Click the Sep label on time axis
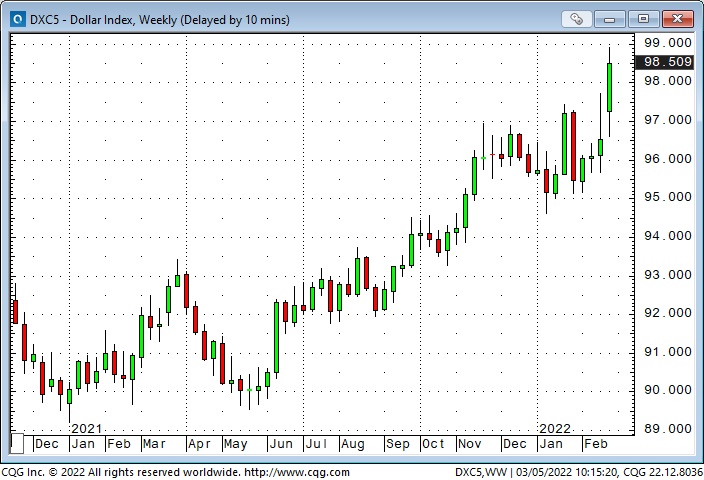Viewport: 704px width, 480px height. pyautogui.click(x=398, y=444)
